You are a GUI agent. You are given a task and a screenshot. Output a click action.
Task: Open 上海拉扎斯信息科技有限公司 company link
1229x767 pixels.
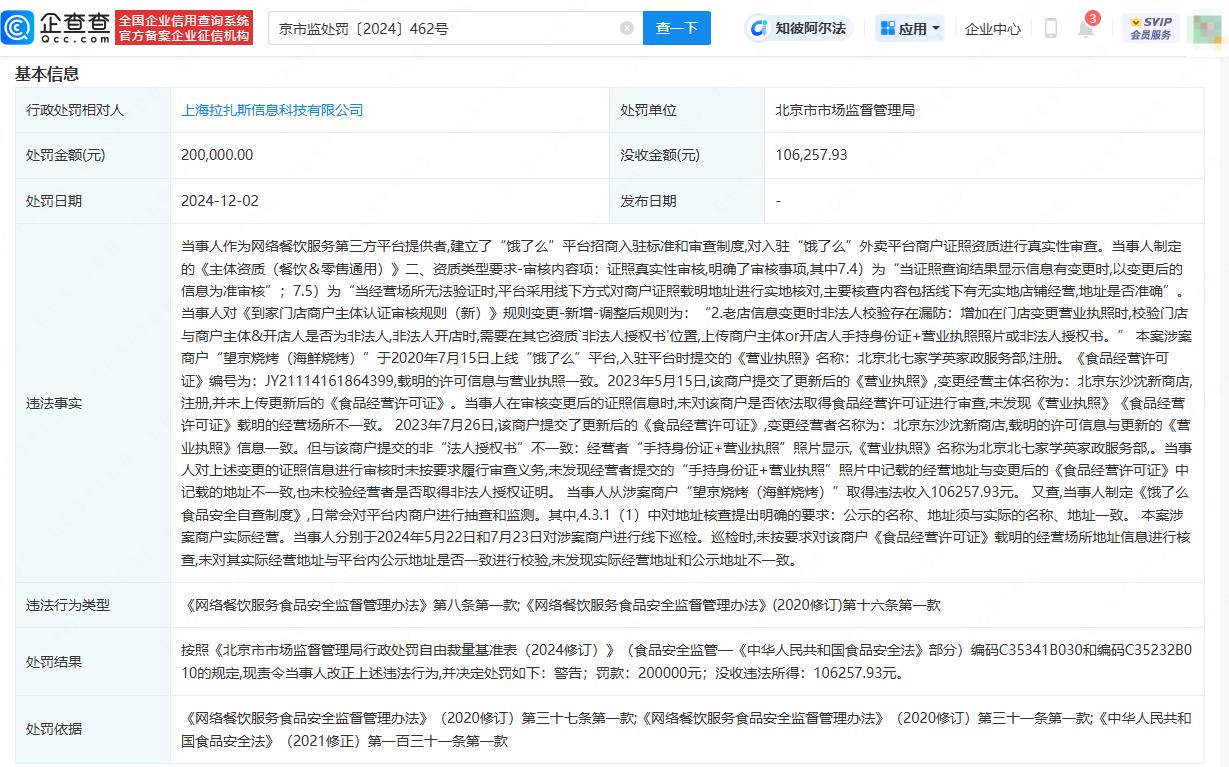click(272, 110)
